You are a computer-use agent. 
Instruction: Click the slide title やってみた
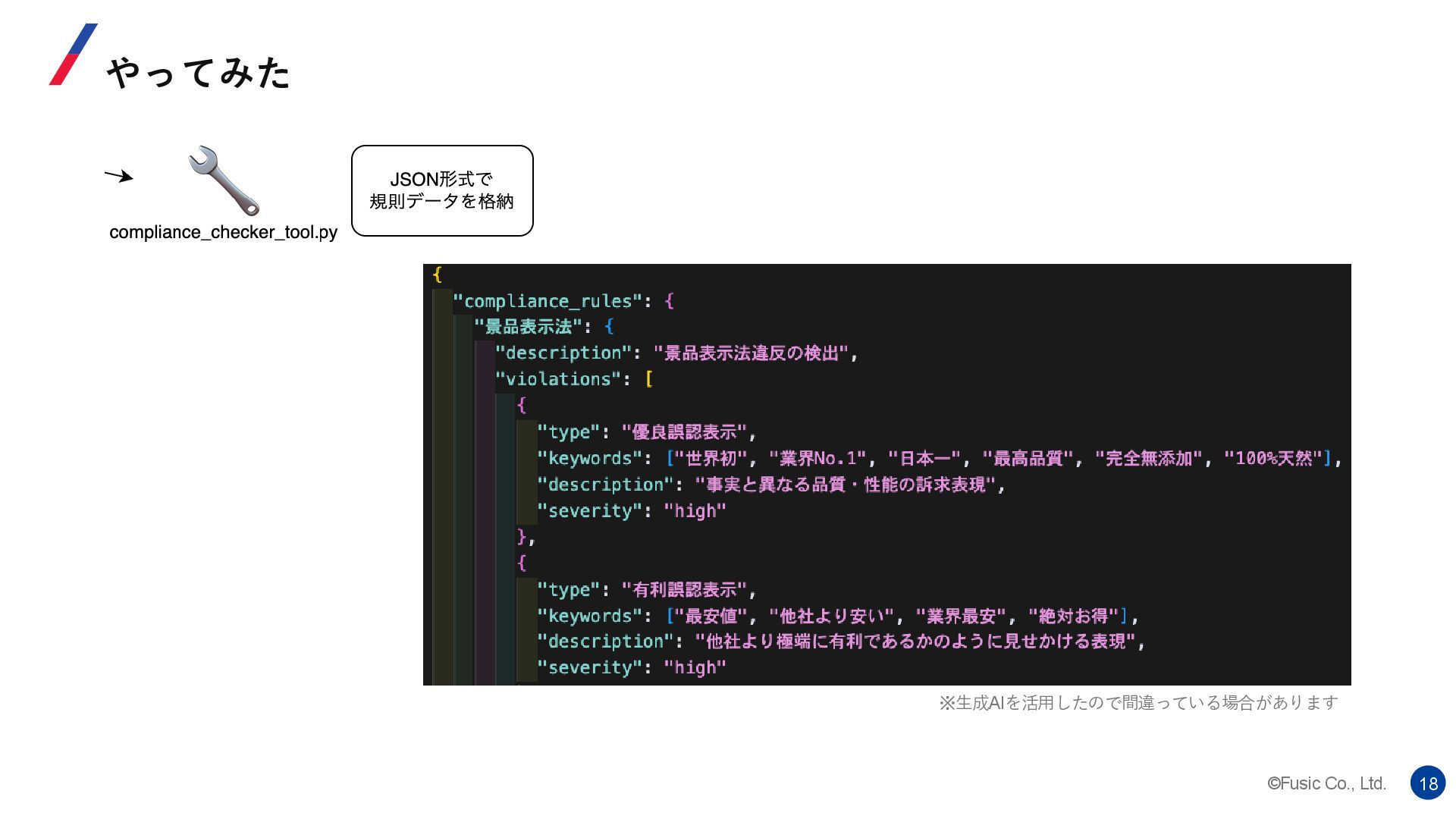coord(199,73)
